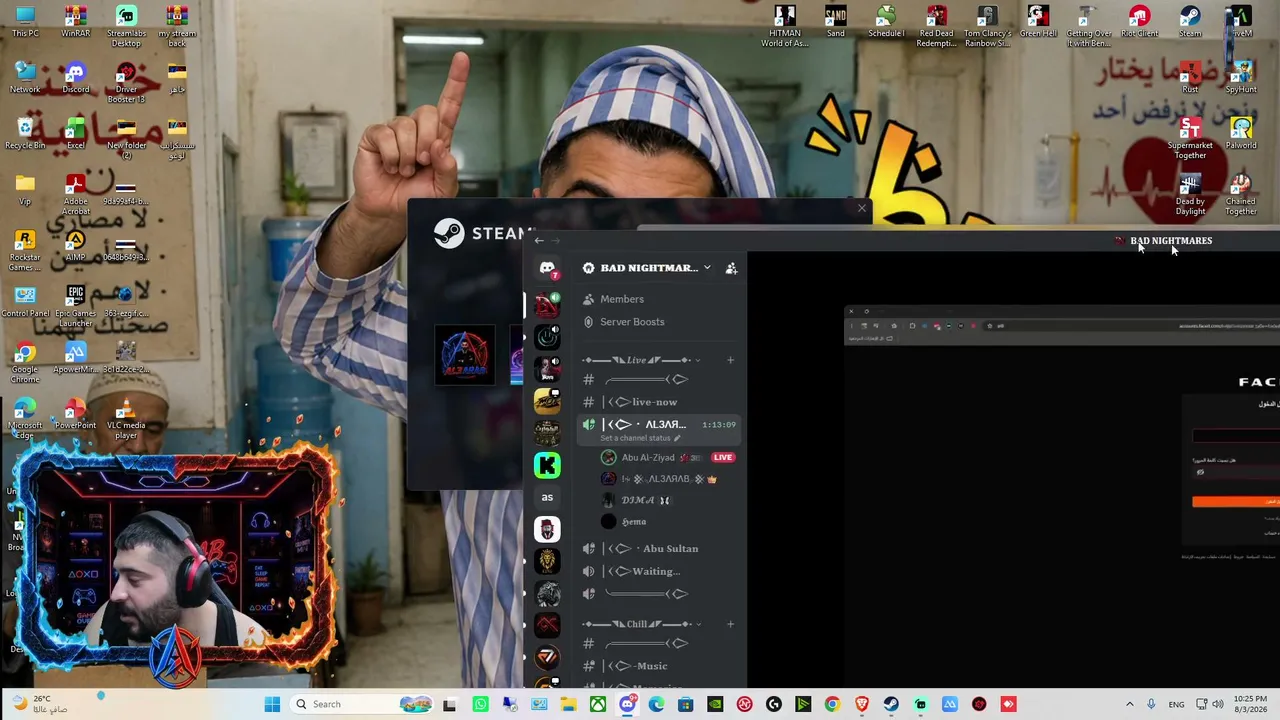Switch the ENG input language
Viewport: 1280px width, 720px height.
click(x=1177, y=704)
